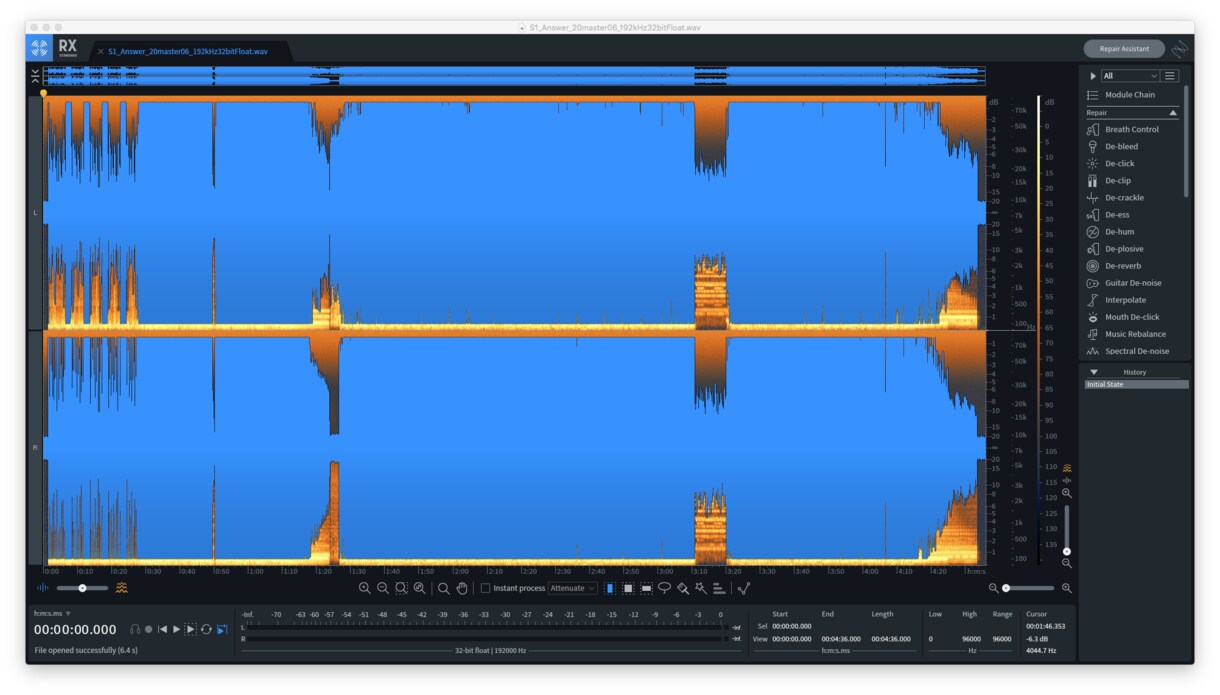Choose the Brush selection tool

tap(682, 588)
